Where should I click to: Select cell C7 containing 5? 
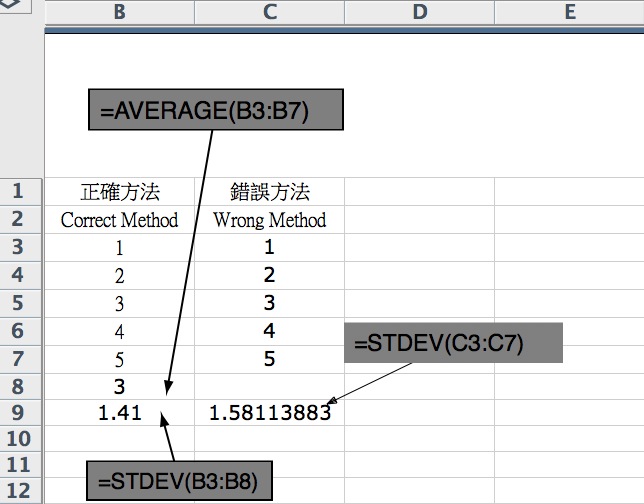pyautogui.click(x=269, y=359)
